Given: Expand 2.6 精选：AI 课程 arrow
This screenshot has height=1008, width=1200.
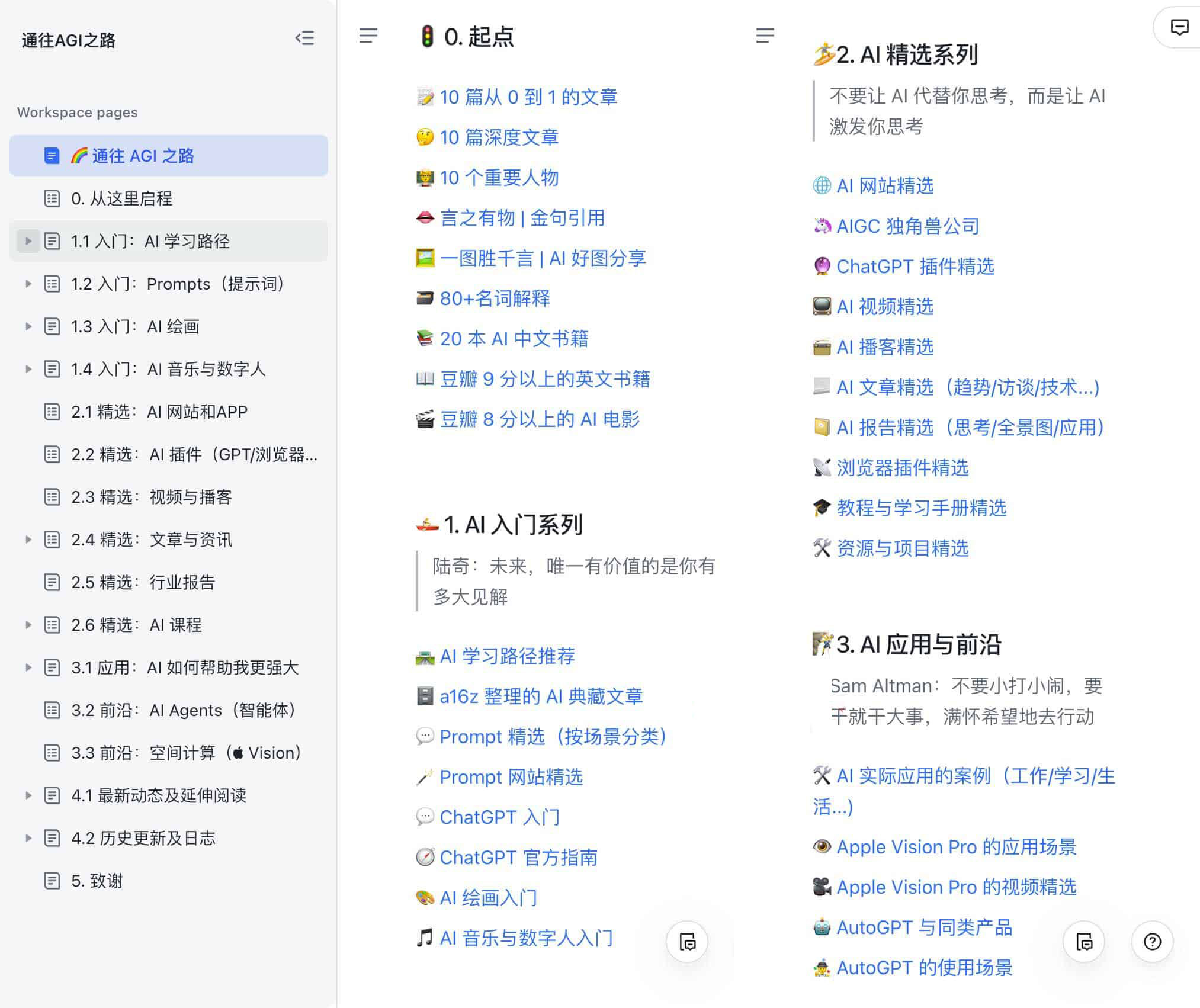Looking at the screenshot, I should (28, 625).
